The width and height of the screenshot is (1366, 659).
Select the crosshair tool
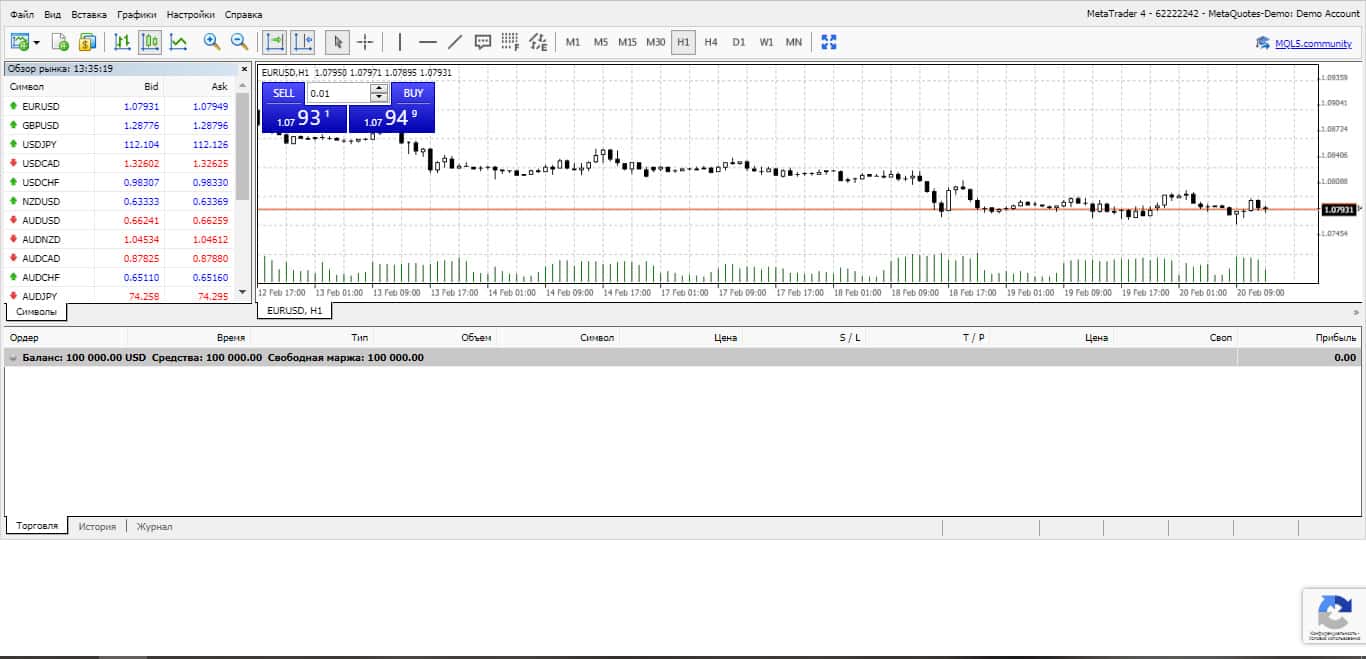(365, 42)
